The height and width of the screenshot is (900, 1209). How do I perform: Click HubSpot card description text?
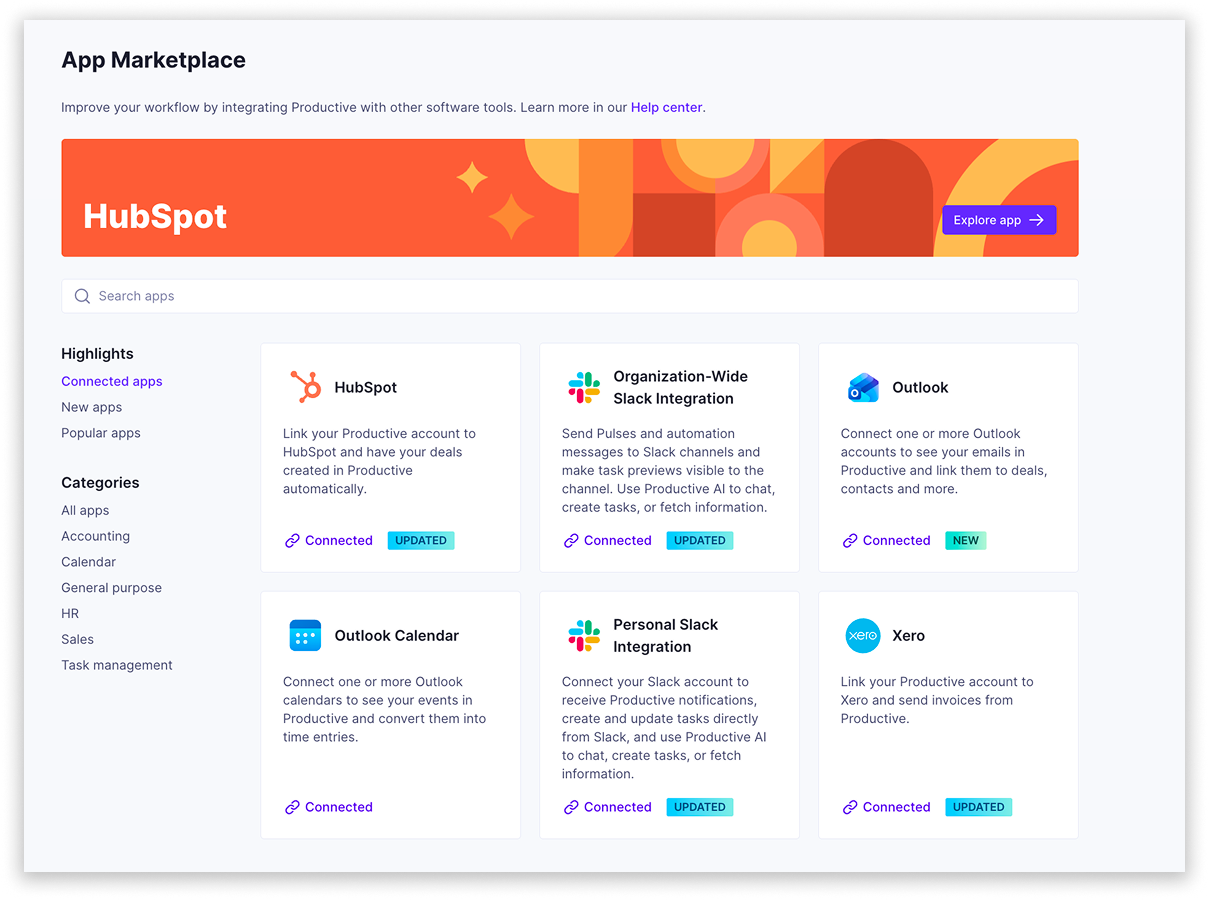click(x=380, y=461)
